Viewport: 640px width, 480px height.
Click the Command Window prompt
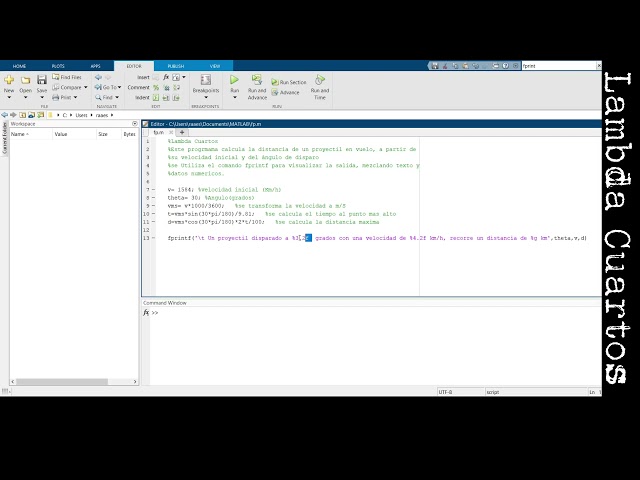155,313
